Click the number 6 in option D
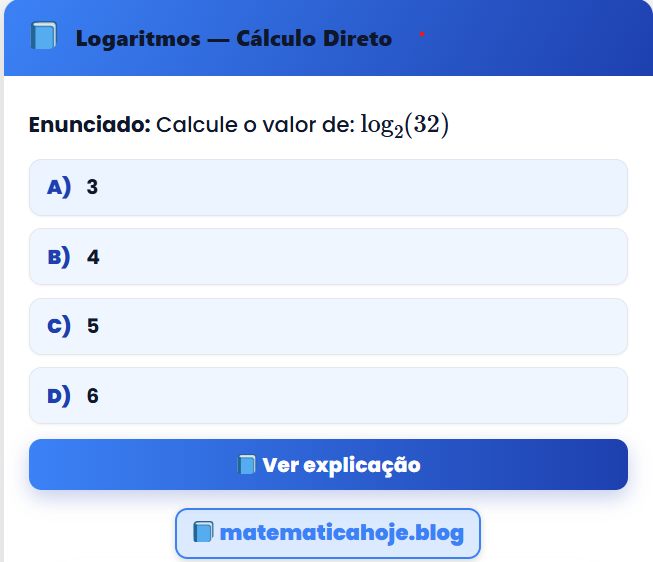This screenshot has height=562, width=653. 93,396
